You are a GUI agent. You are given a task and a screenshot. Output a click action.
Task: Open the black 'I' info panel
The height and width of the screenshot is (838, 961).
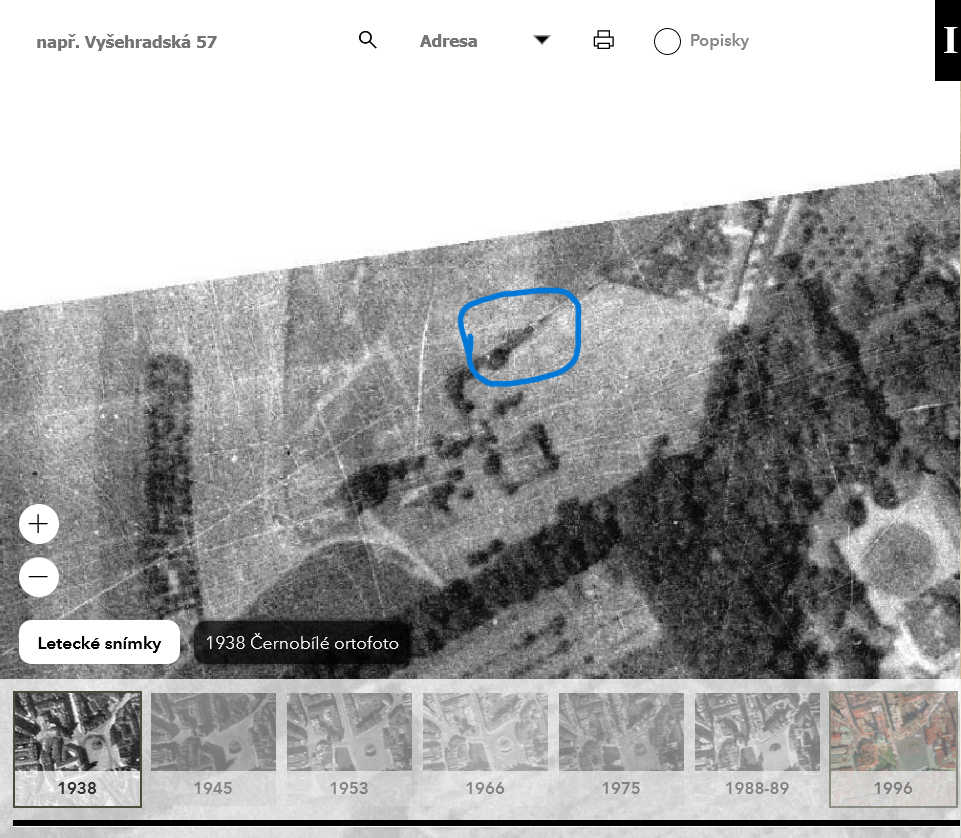point(948,40)
